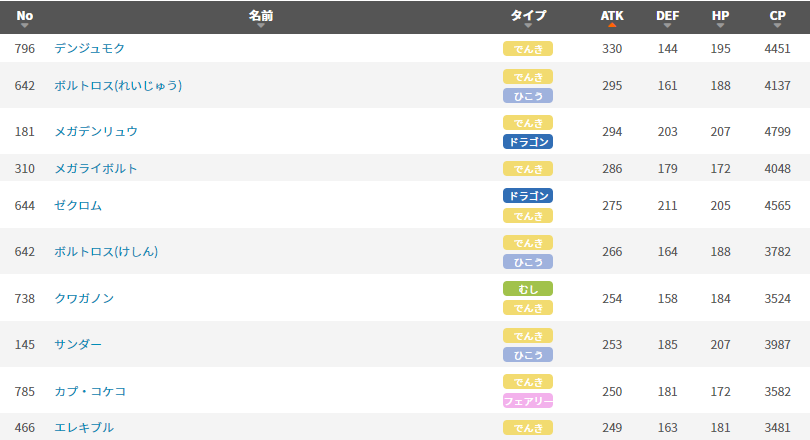Open the ボルトロス(れいじゅう) link

coord(118,86)
